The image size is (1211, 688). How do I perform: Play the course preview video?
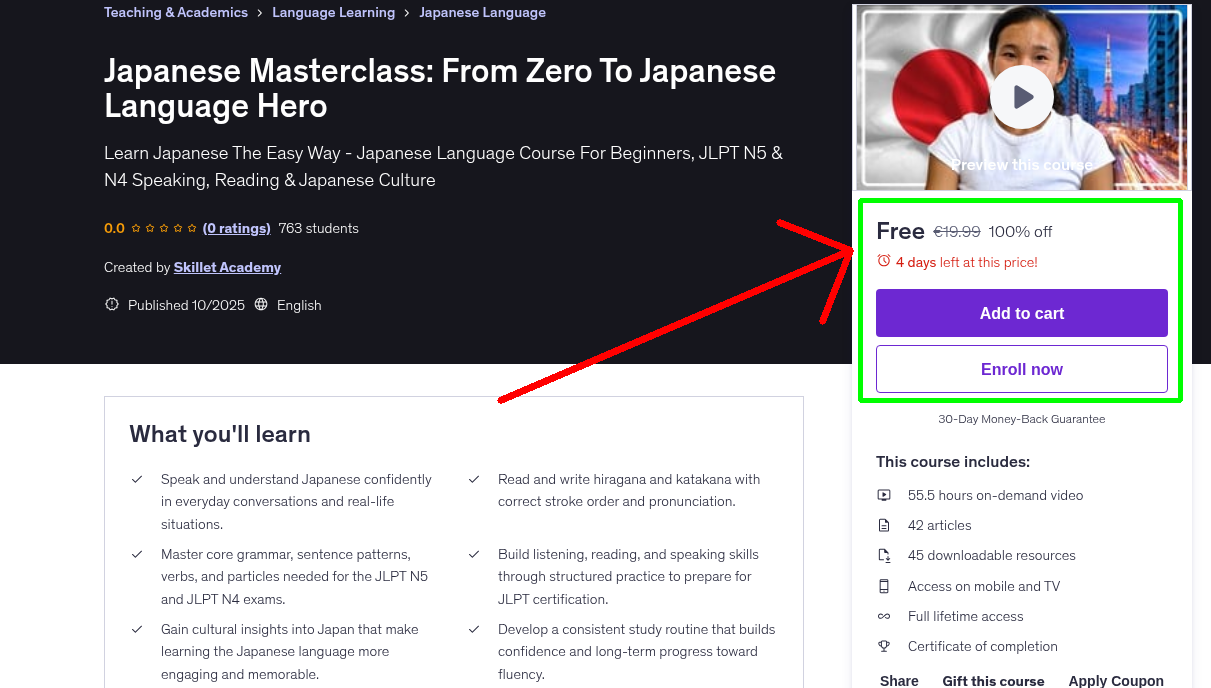click(1021, 97)
